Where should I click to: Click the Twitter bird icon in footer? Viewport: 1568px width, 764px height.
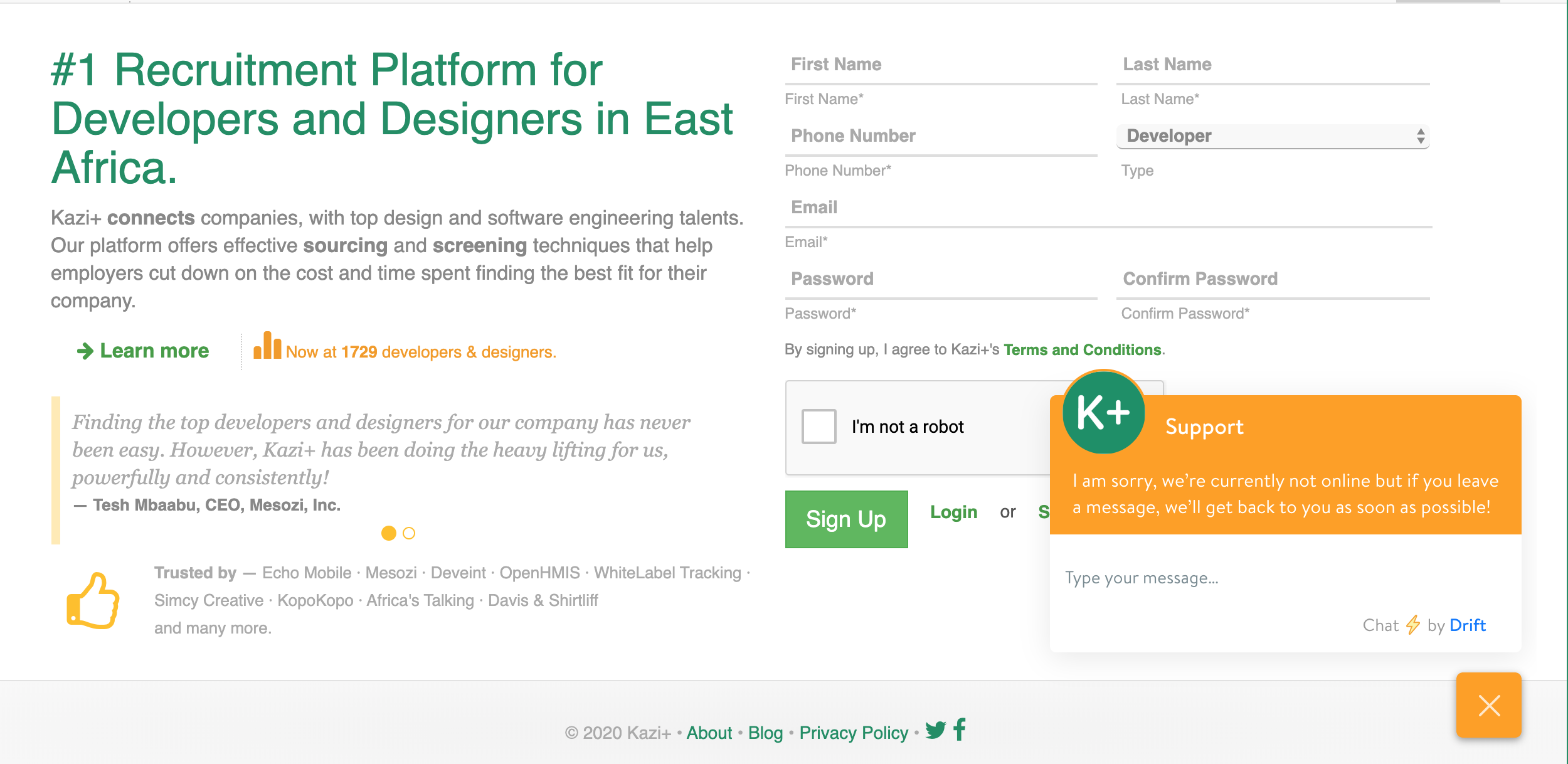[935, 730]
